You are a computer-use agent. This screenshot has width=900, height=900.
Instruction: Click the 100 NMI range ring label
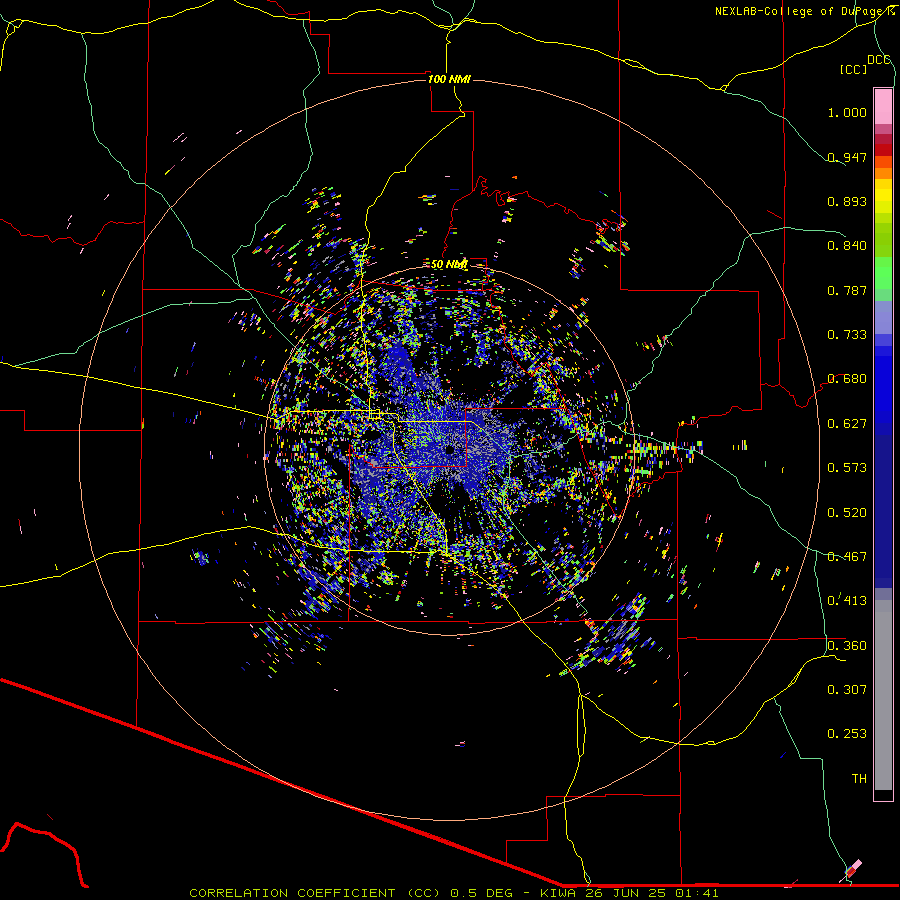tap(449, 79)
